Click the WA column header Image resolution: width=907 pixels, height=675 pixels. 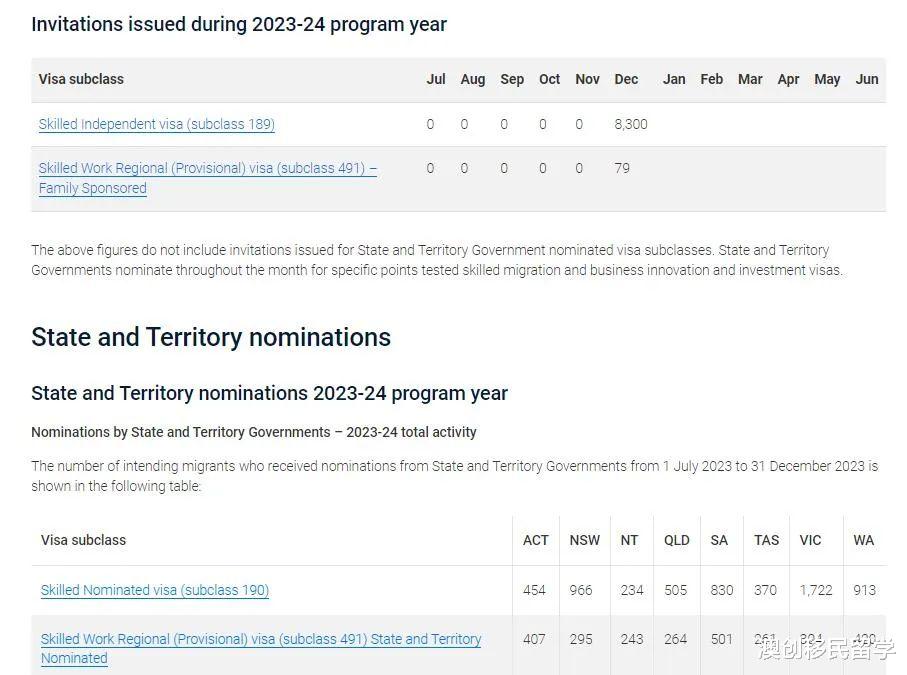click(863, 540)
